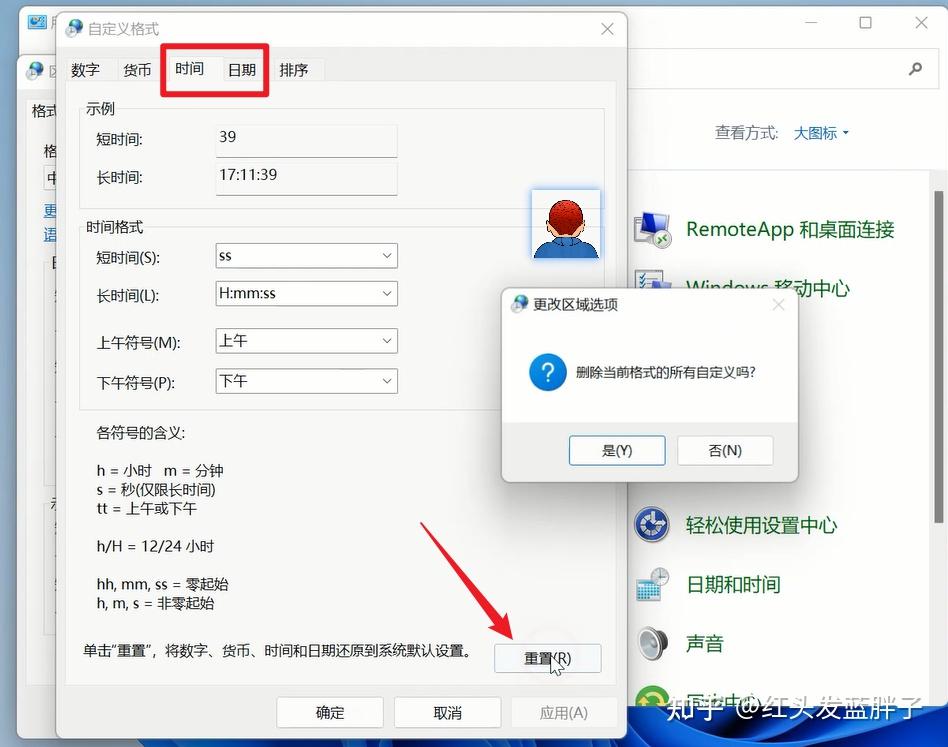Click the 短时间 example field showing 39
948x747 pixels.
[x=307, y=141]
